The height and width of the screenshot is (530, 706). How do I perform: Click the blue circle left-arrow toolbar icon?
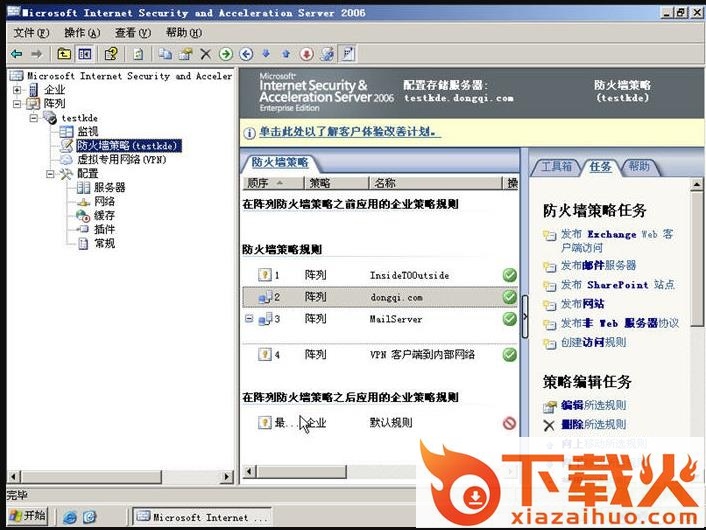point(246,54)
